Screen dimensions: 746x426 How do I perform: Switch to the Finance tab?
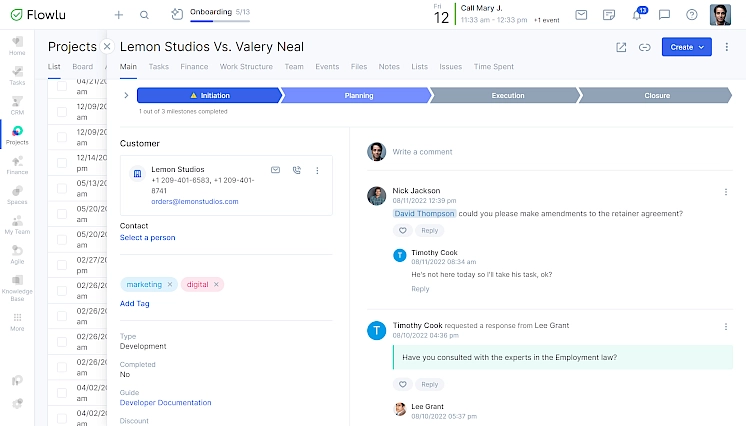194,67
